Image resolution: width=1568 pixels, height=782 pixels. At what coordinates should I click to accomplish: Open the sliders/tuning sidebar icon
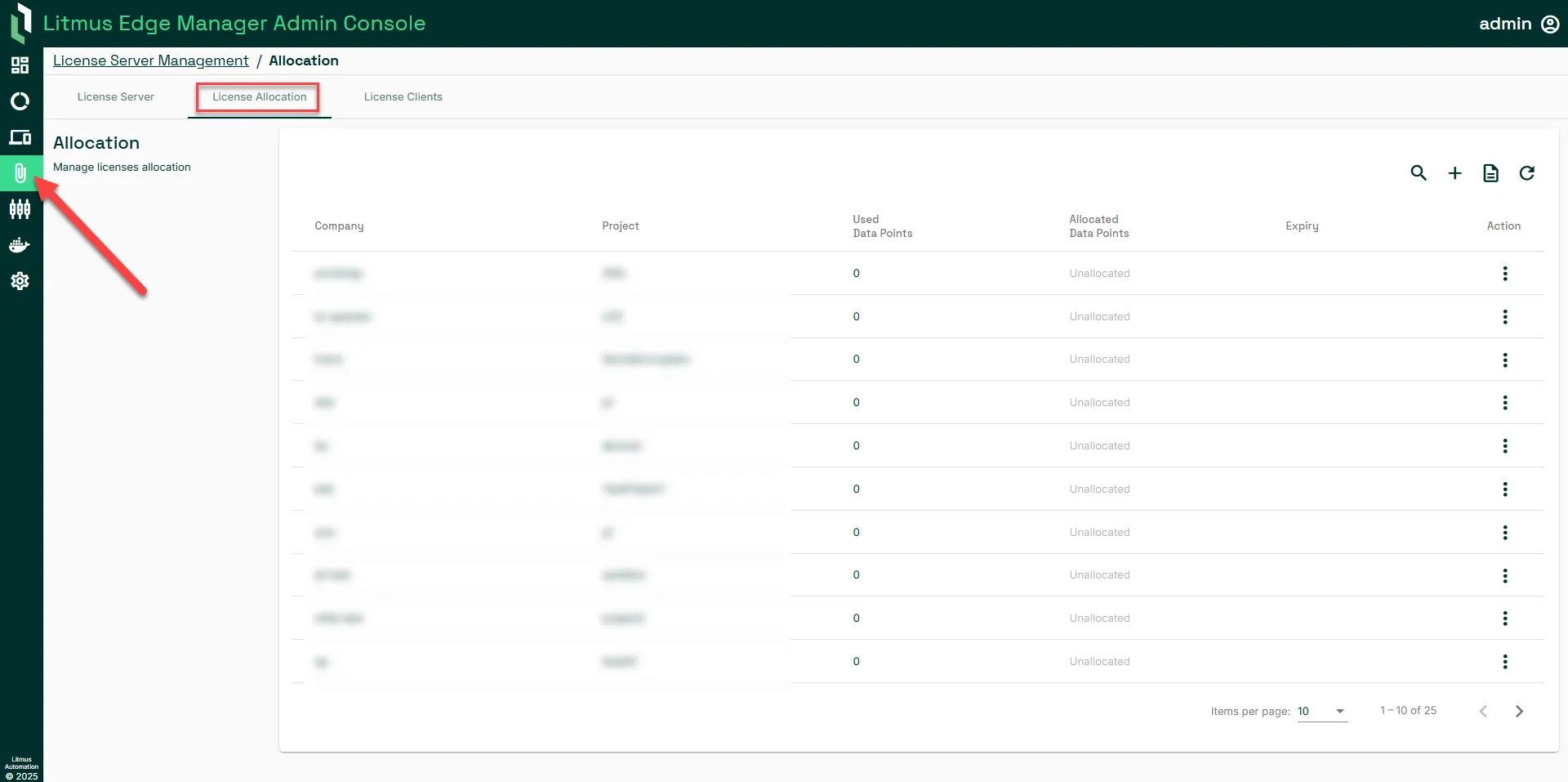click(20, 209)
